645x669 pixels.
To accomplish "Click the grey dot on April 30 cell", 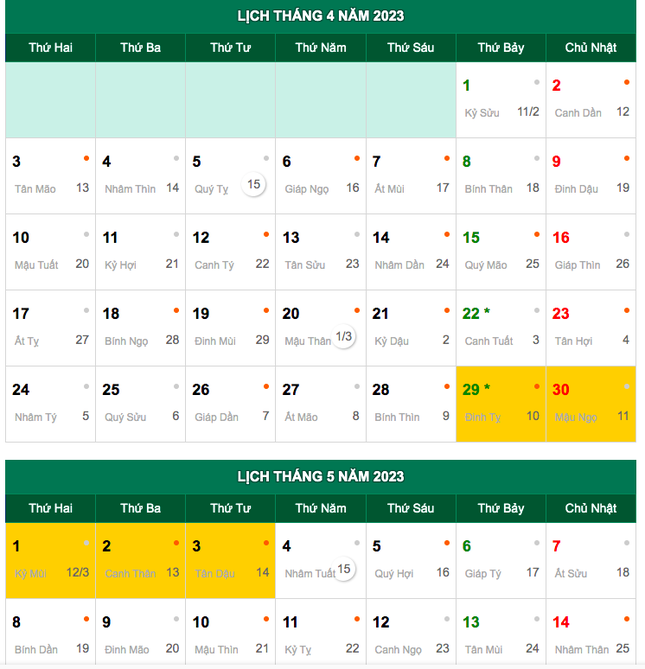I will (x=627, y=386).
